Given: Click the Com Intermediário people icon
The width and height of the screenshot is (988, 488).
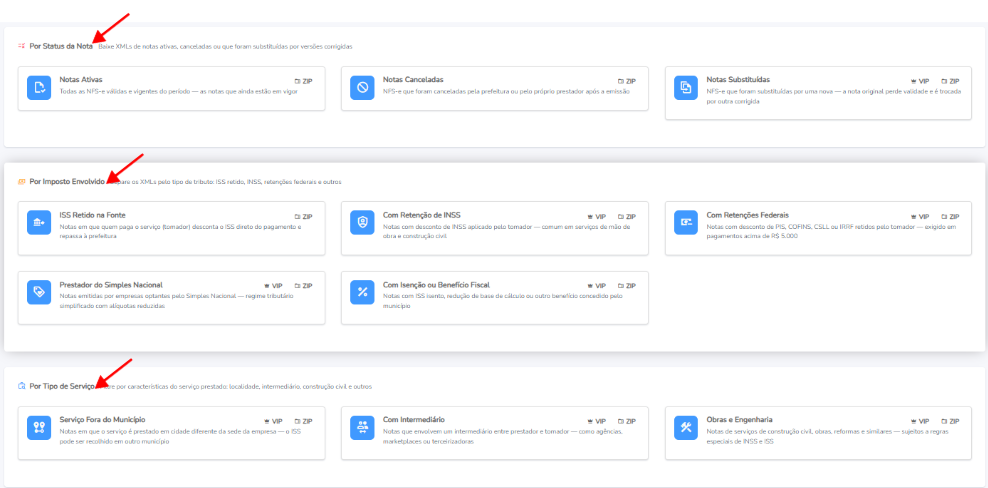Looking at the screenshot, I should click(362, 427).
